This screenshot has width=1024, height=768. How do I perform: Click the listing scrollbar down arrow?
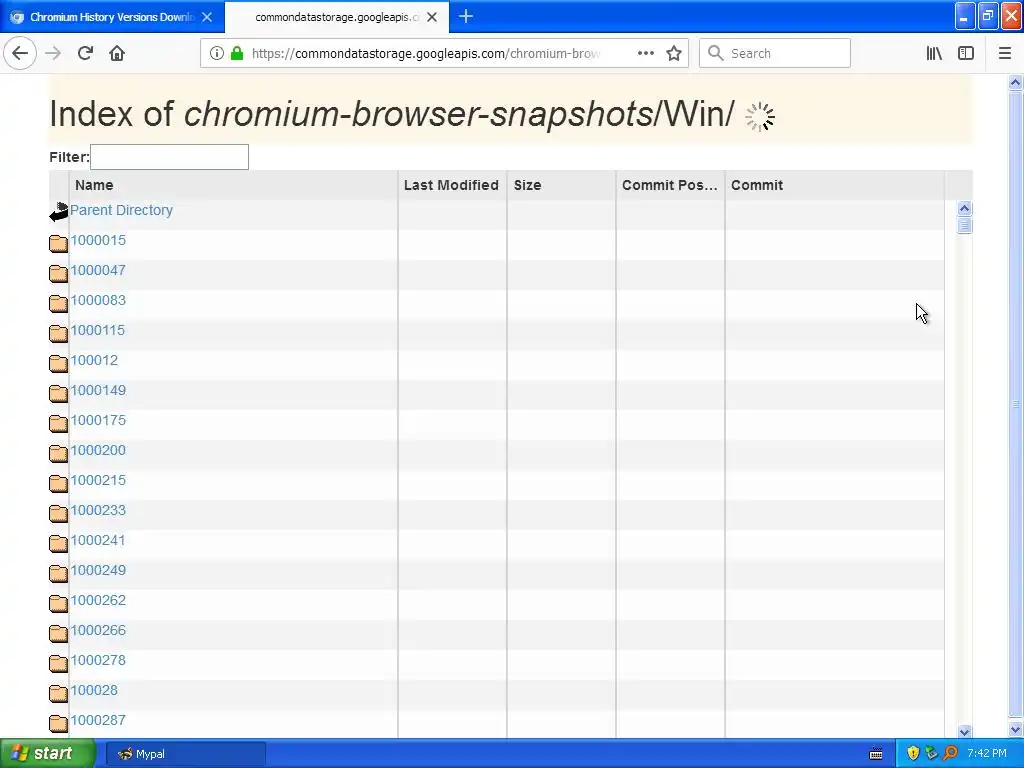click(x=965, y=731)
